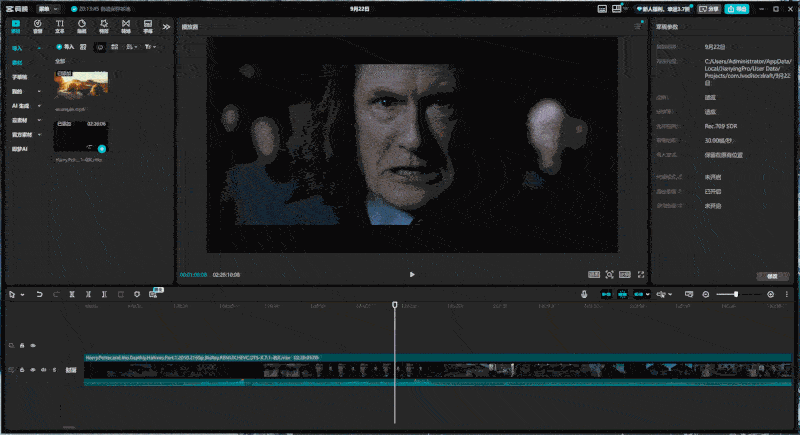
Task: Open 即梦AI in the sidebar
Action: click(x=19, y=149)
